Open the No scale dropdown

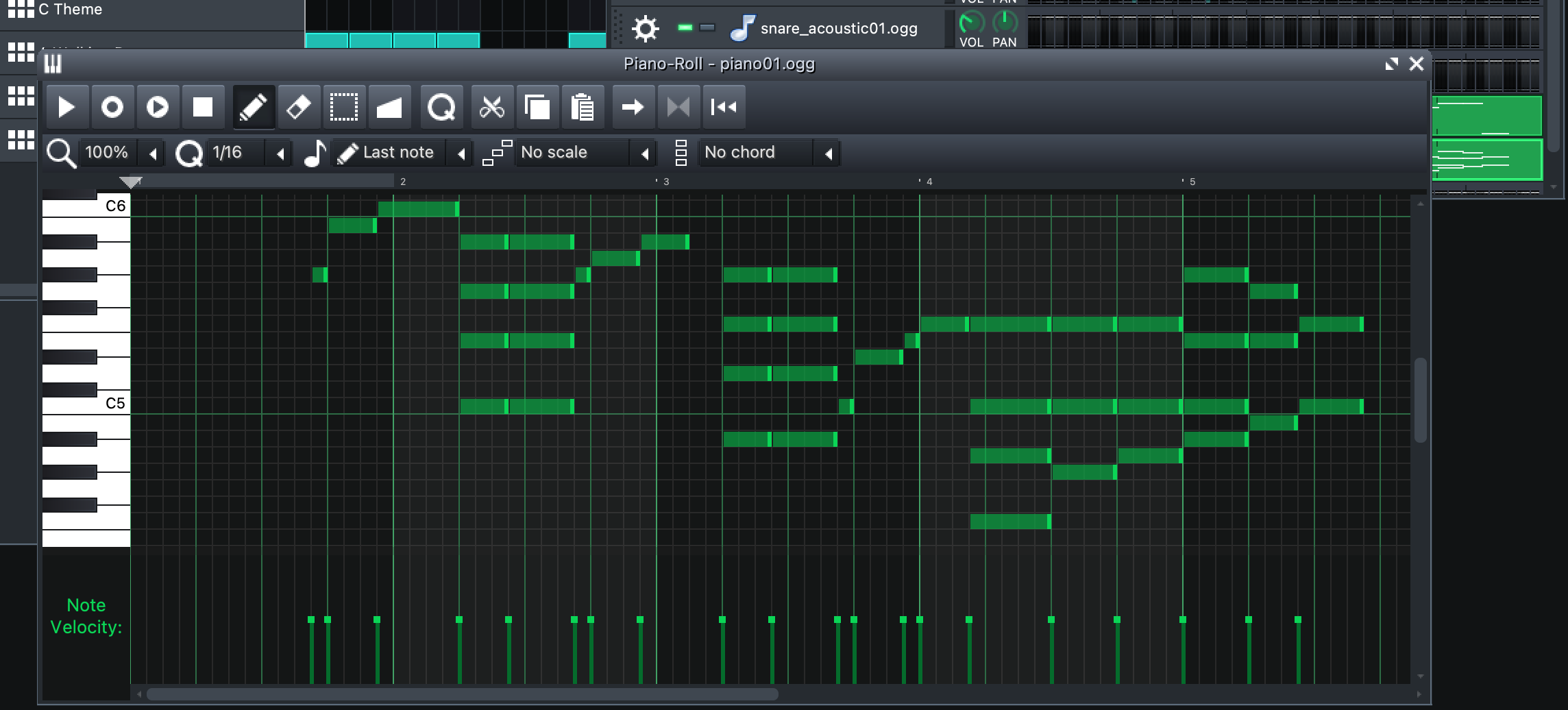[587, 153]
